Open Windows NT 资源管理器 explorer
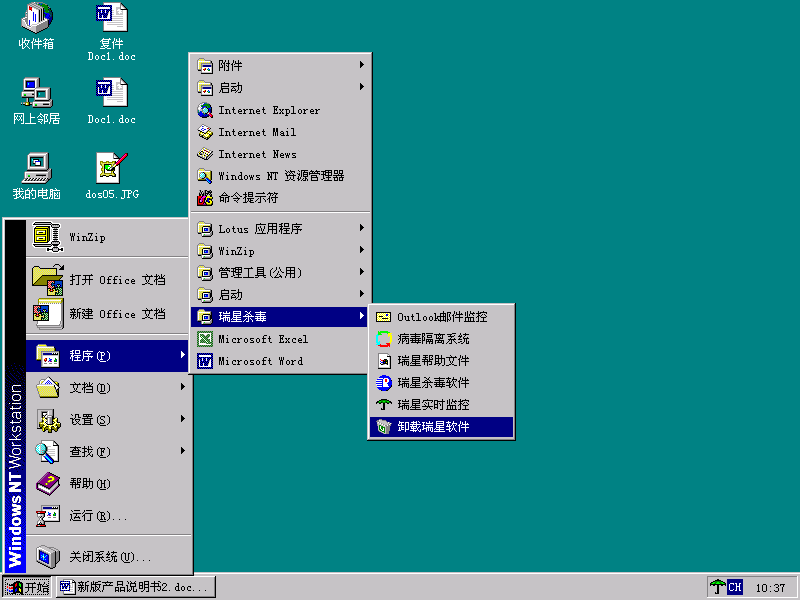The image size is (800, 600). (x=280, y=176)
